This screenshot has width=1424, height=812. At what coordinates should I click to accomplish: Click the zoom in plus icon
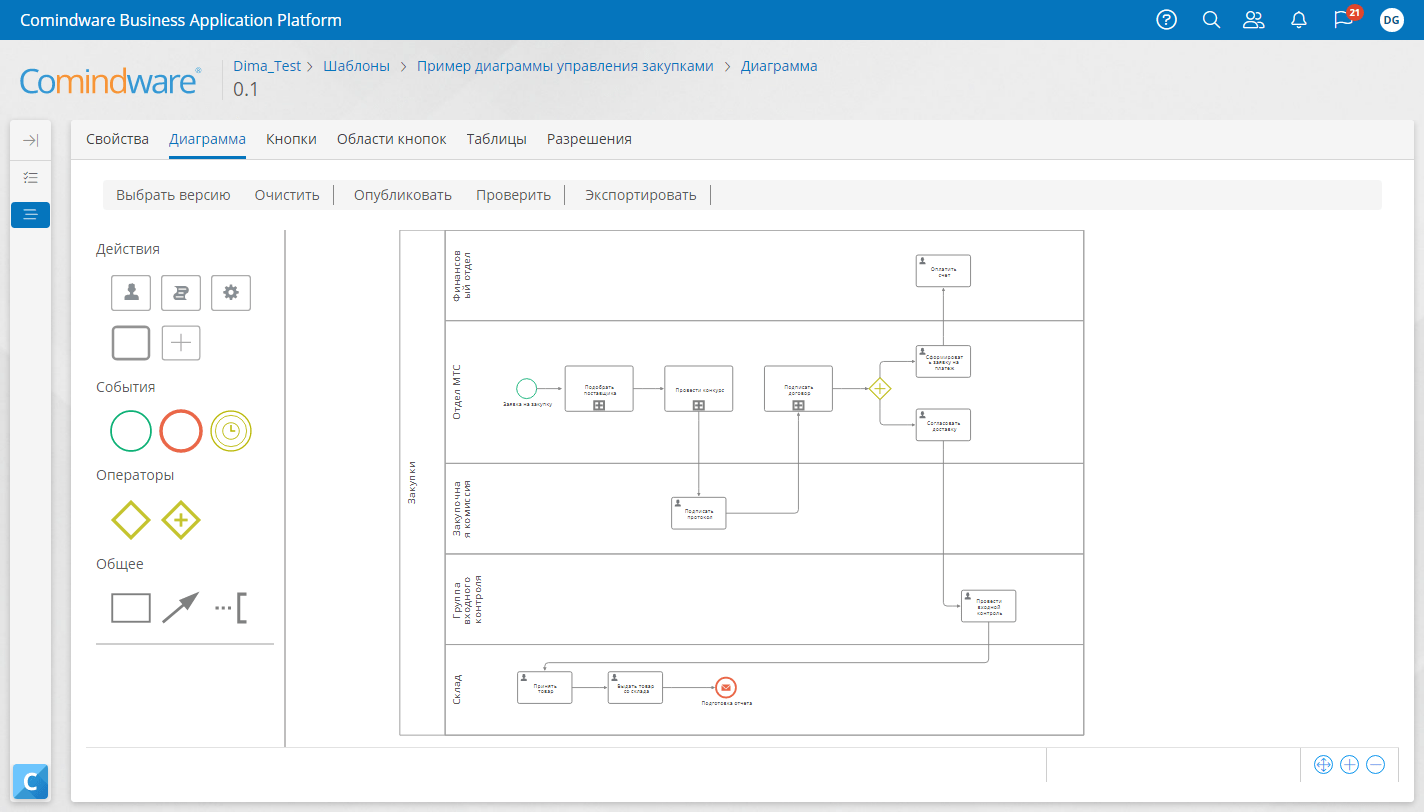pyautogui.click(x=1349, y=765)
